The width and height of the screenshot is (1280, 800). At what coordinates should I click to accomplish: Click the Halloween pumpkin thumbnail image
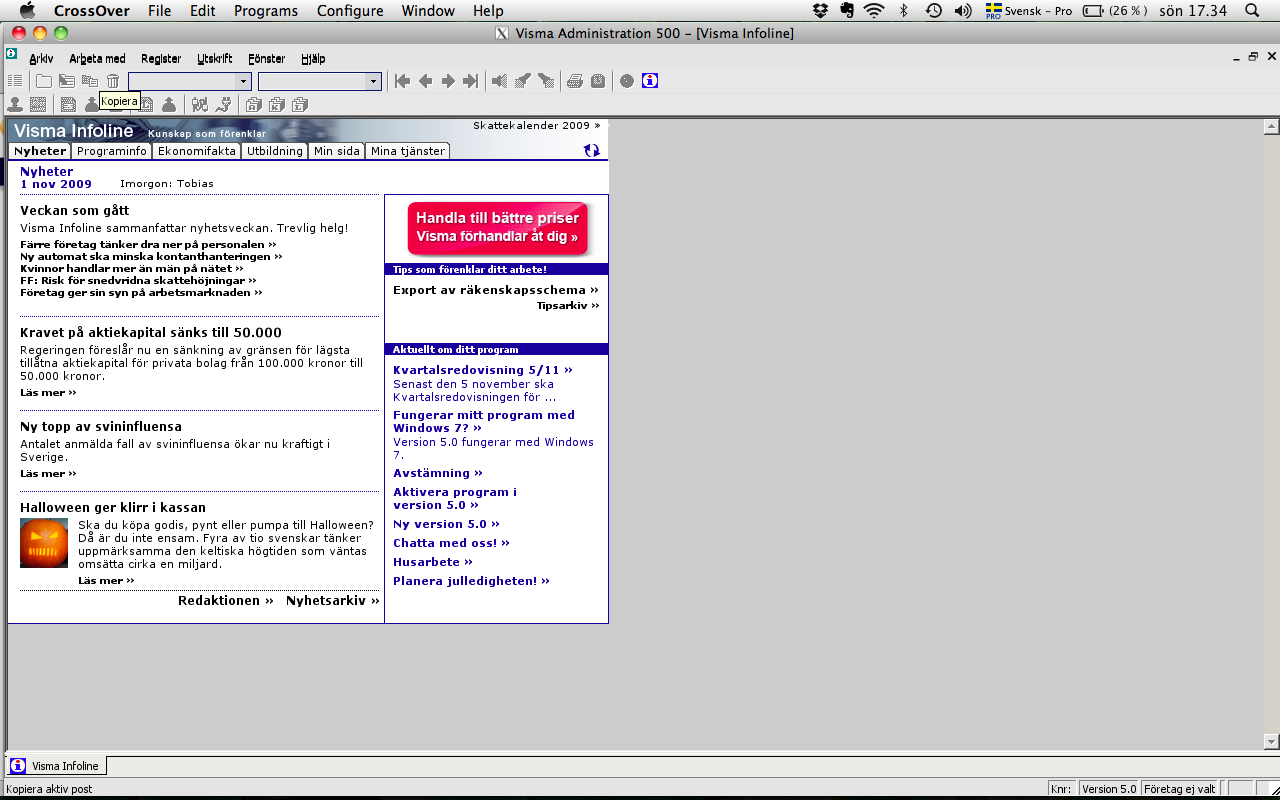[x=43, y=545]
